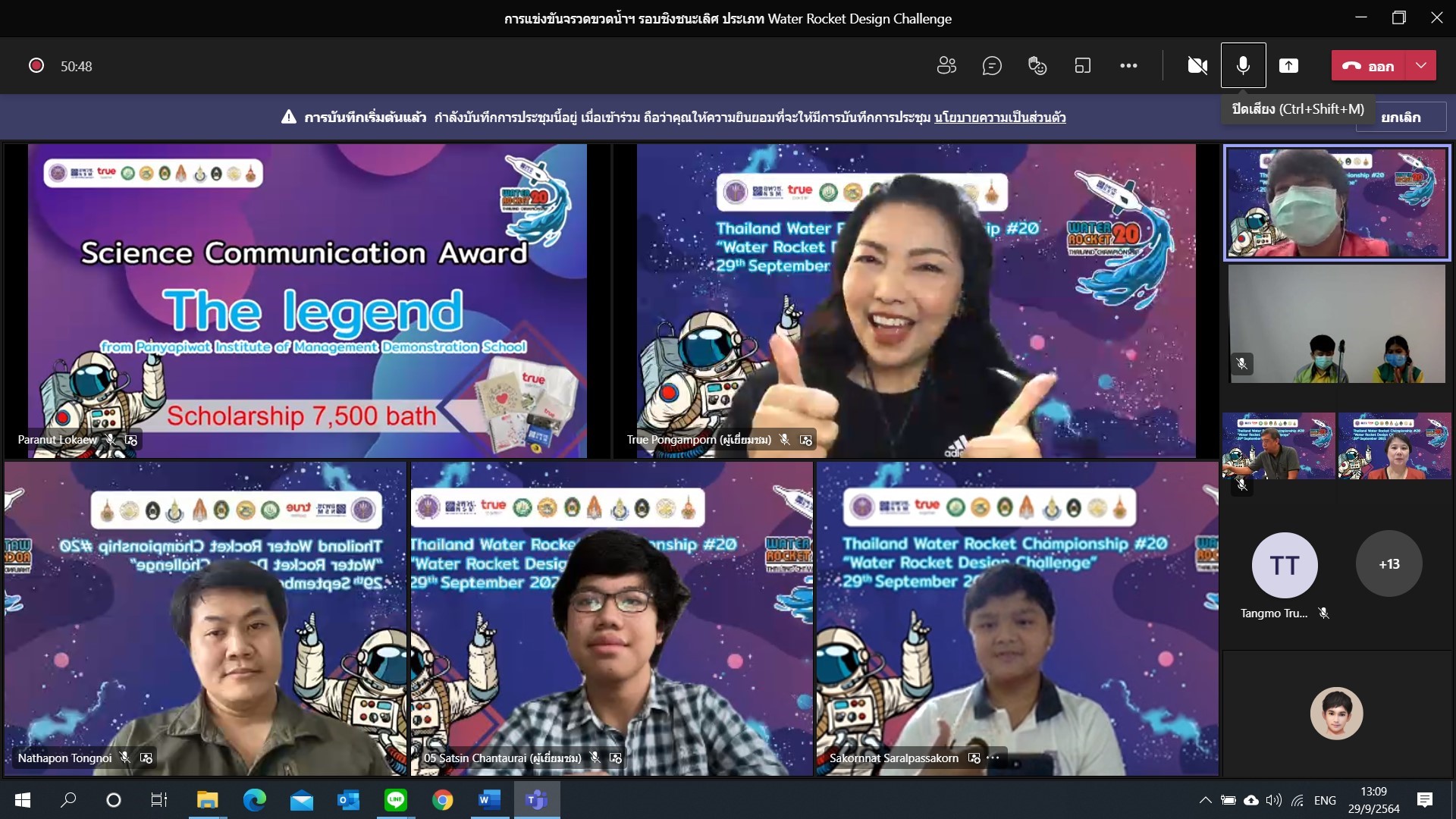Click the share content icon

coord(1288,66)
